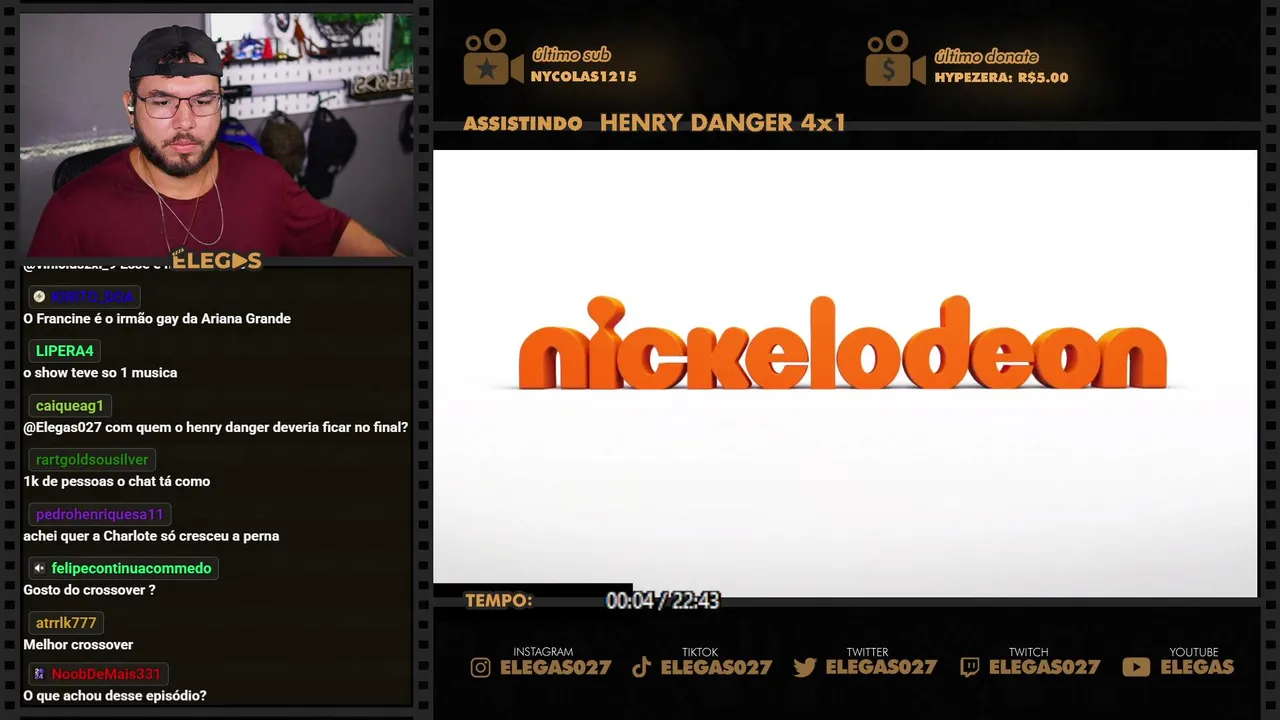Image resolution: width=1280 pixels, height=720 pixels.
Task: Click the ELEGAS027 Instagram handle
Action: pos(556,667)
